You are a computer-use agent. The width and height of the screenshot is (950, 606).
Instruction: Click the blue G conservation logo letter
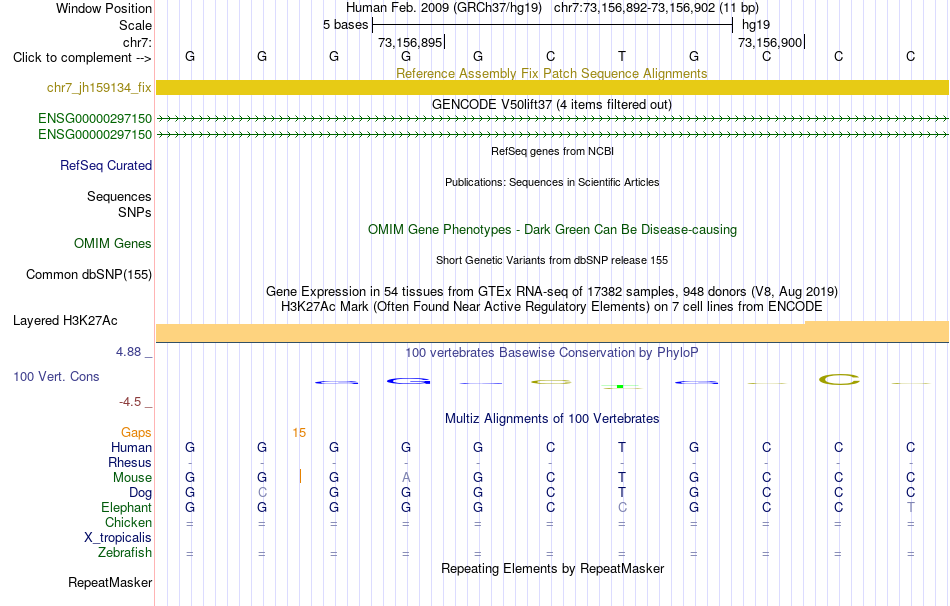[408, 381]
